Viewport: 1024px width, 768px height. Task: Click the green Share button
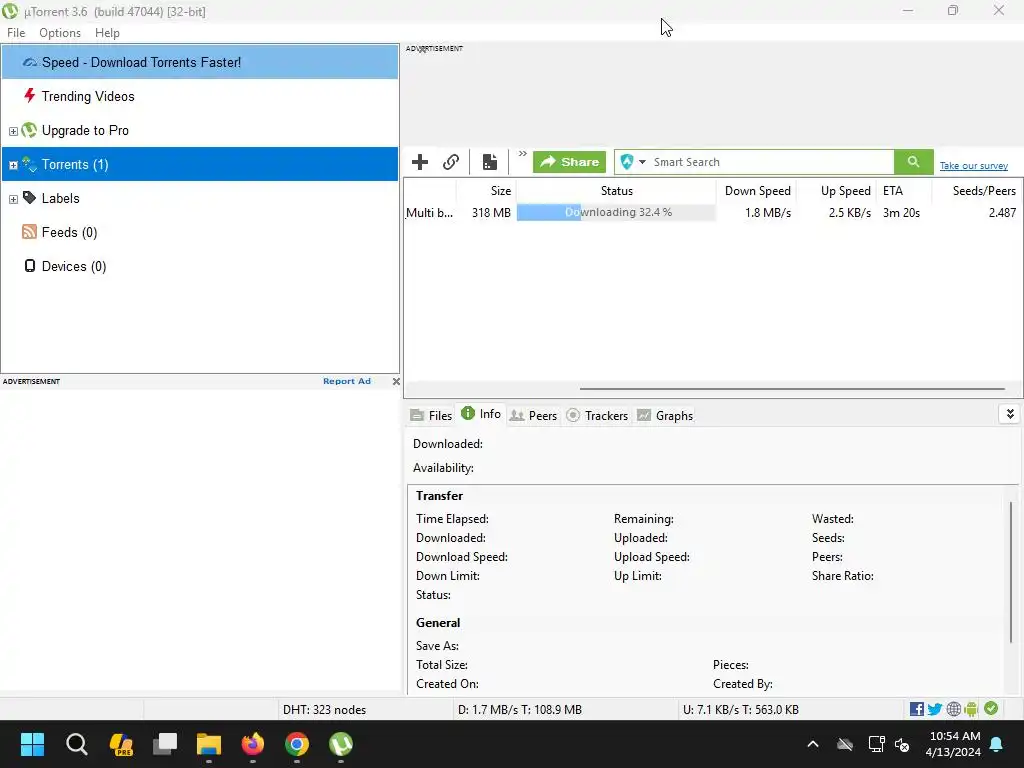pyautogui.click(x=569, y=162)
